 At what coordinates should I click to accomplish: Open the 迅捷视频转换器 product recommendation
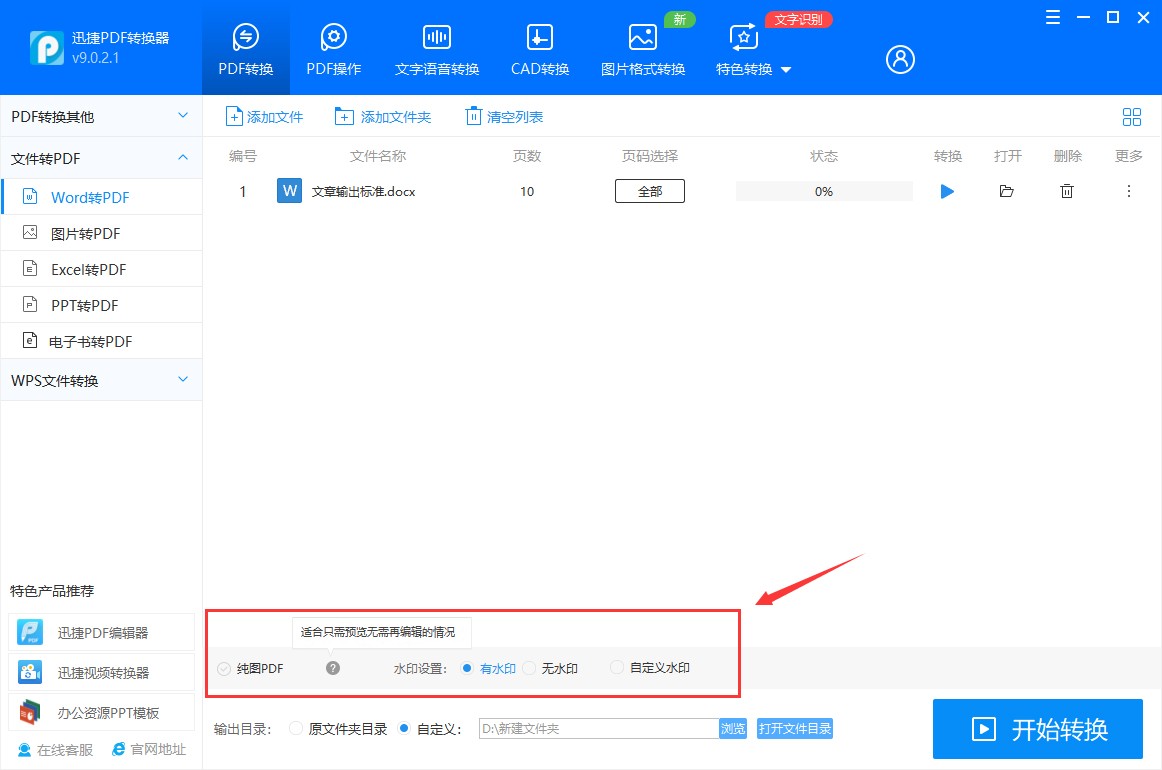pyautogui.click(x=102, y=672)
